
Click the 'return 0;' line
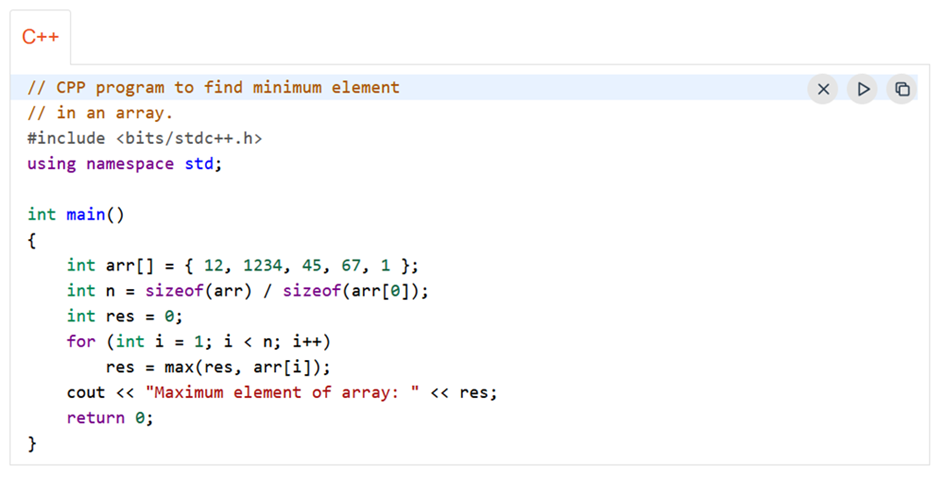tap(110, 418)
